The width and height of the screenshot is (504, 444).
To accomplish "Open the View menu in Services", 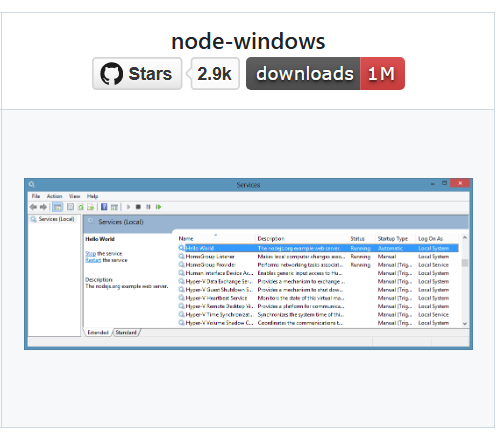I will (74, 196).
